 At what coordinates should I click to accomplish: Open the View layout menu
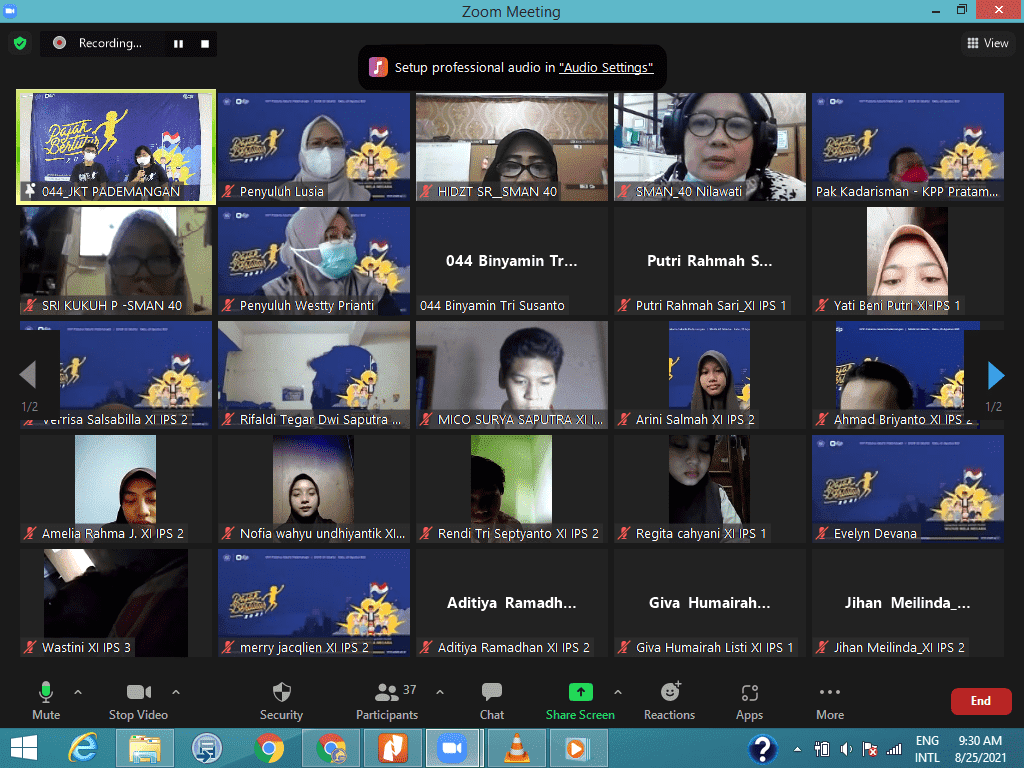coord(987,43)
